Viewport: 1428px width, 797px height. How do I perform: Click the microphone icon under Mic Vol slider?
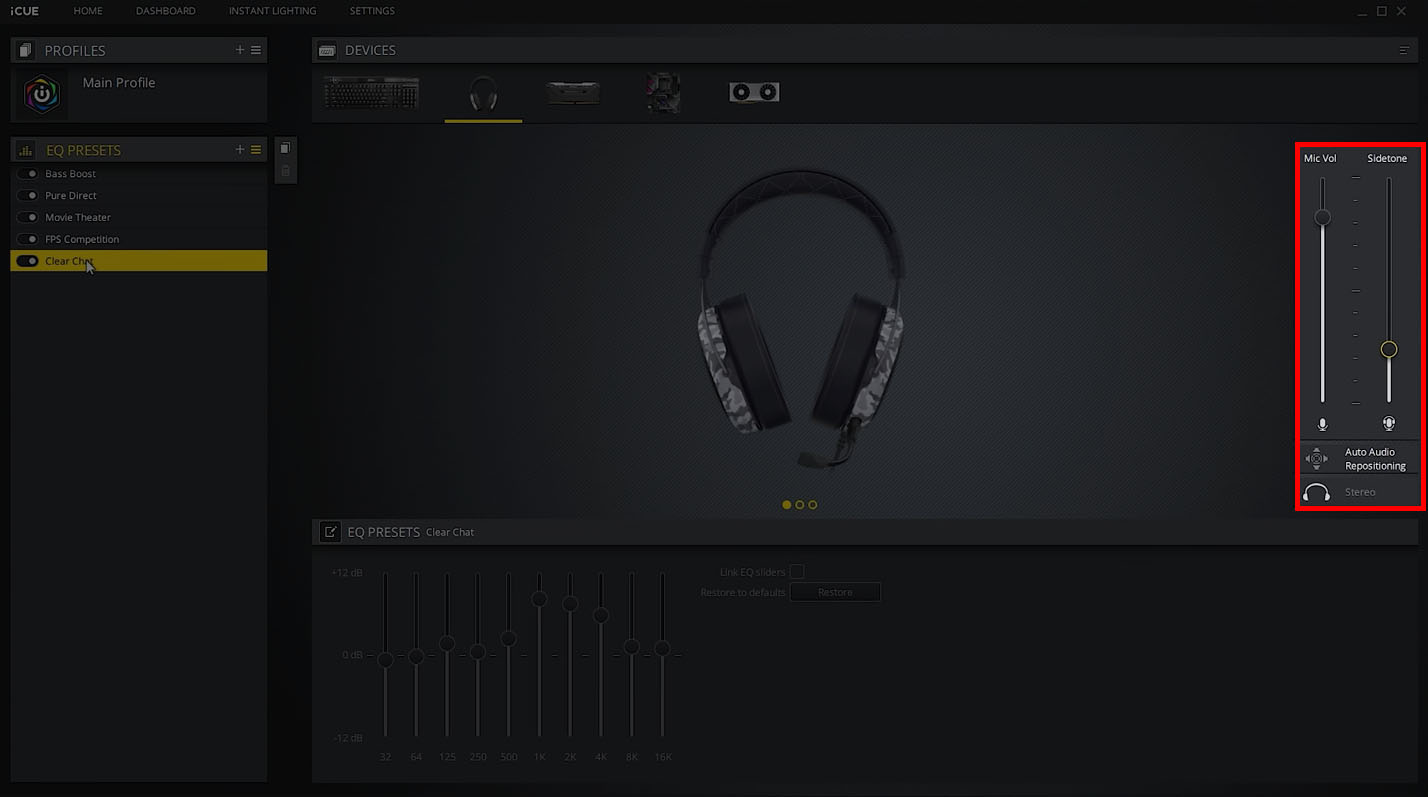point(1322,423)
